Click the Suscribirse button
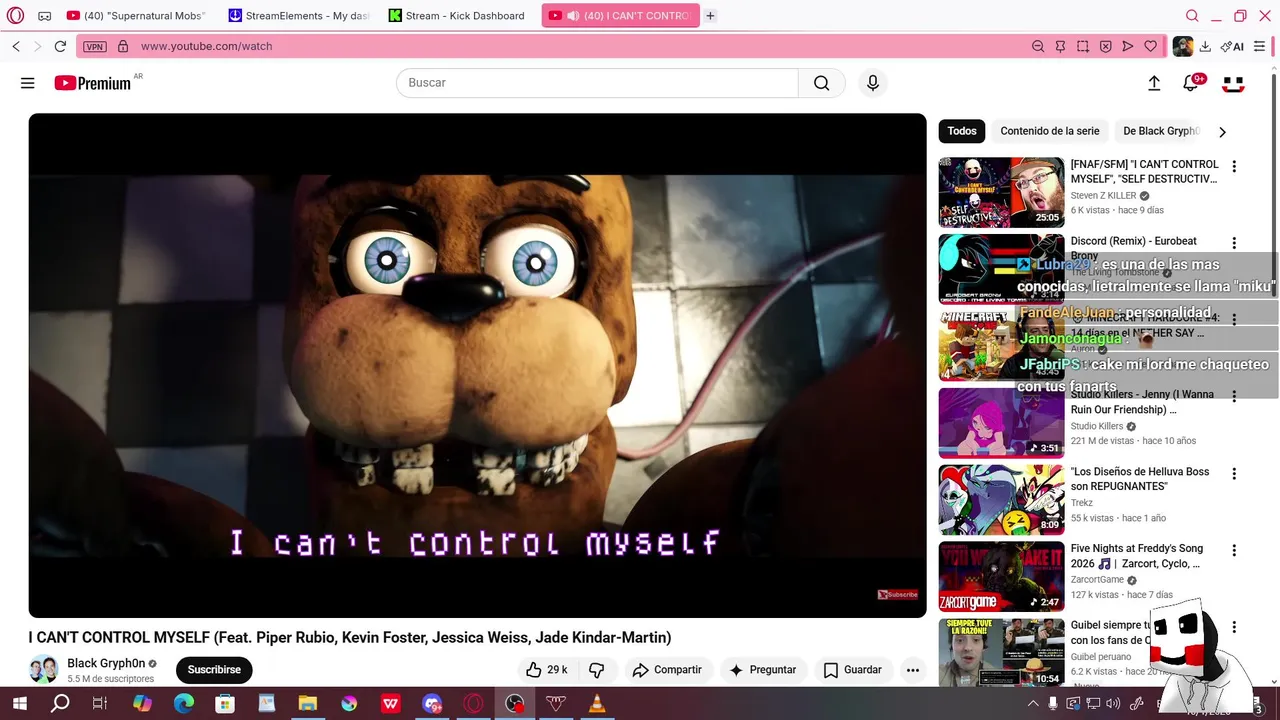Screen dimensions: 1280x720 point(214,670)
